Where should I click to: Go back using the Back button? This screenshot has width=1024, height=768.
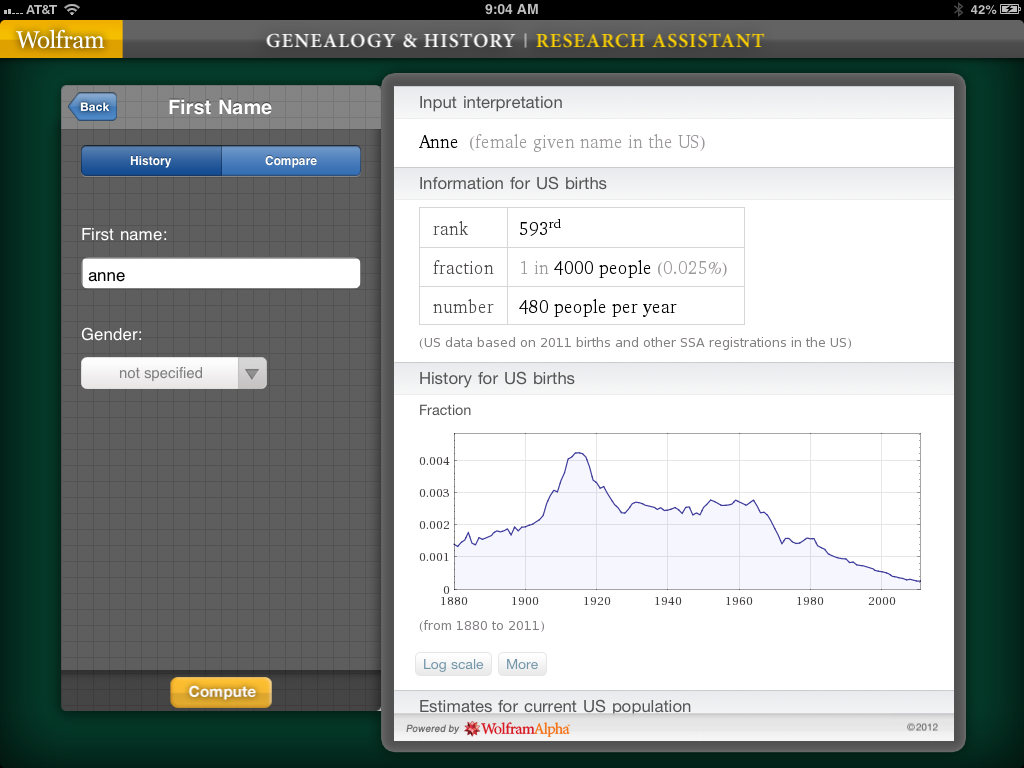[x=93, y=107]
